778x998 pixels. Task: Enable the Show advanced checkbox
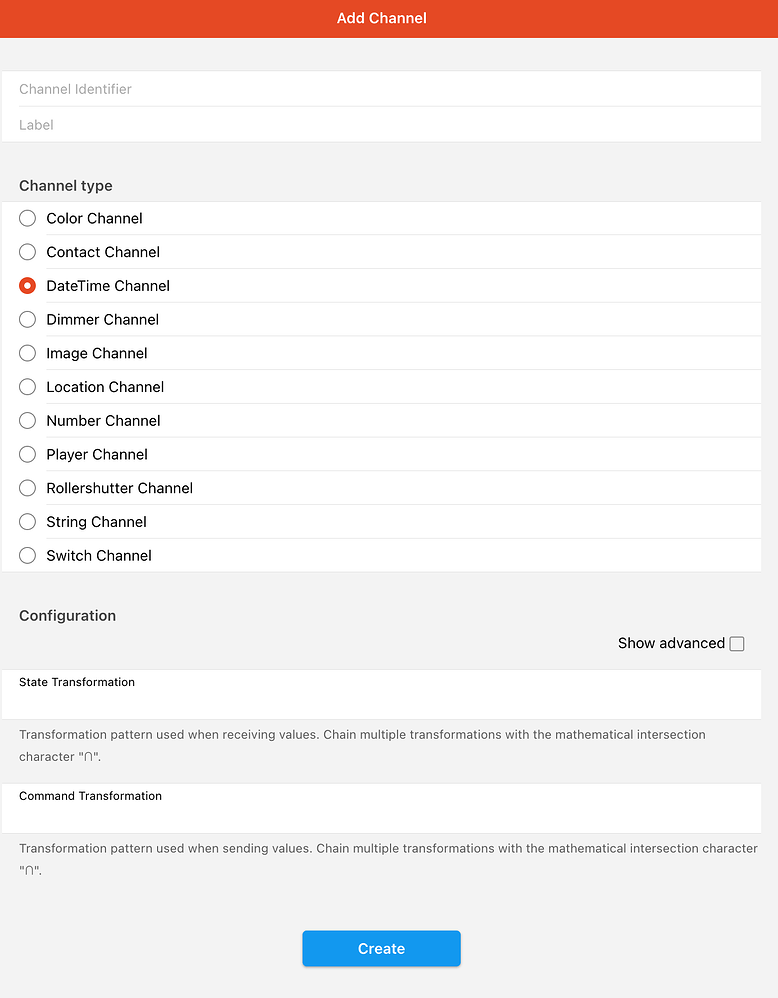(x=737, y=644)
